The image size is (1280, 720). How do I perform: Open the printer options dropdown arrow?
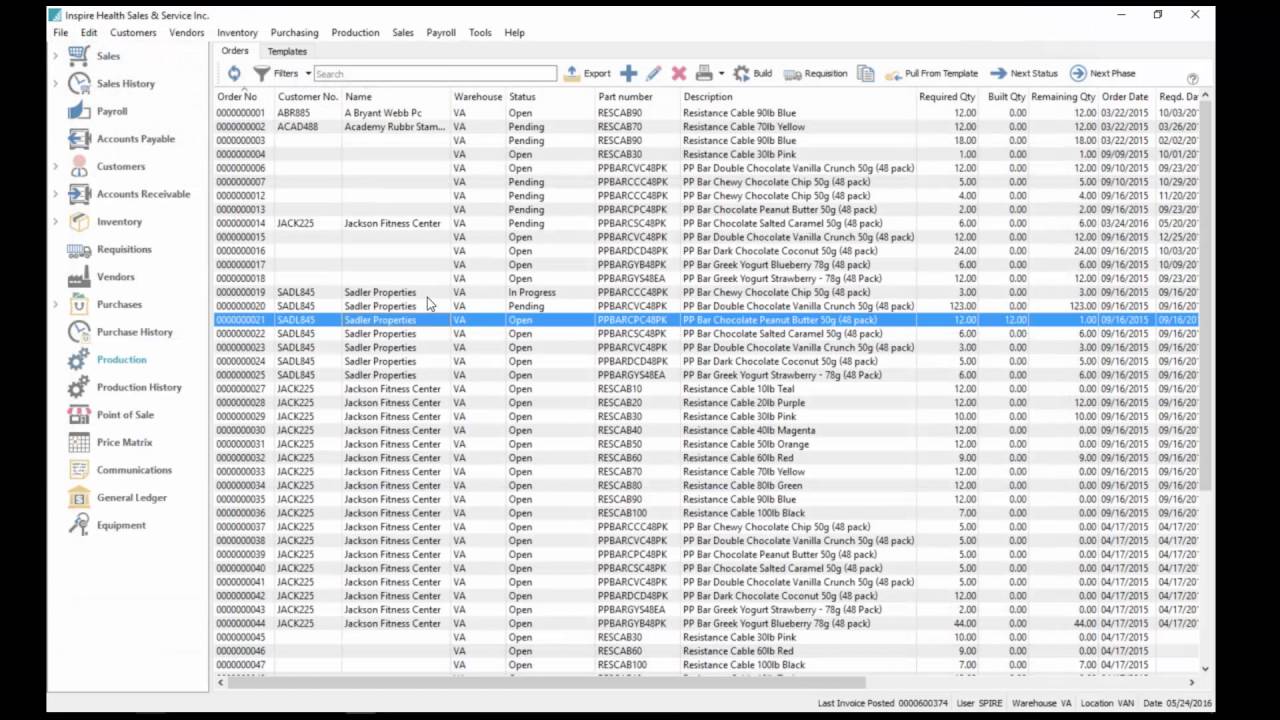(x=721, y=74)
